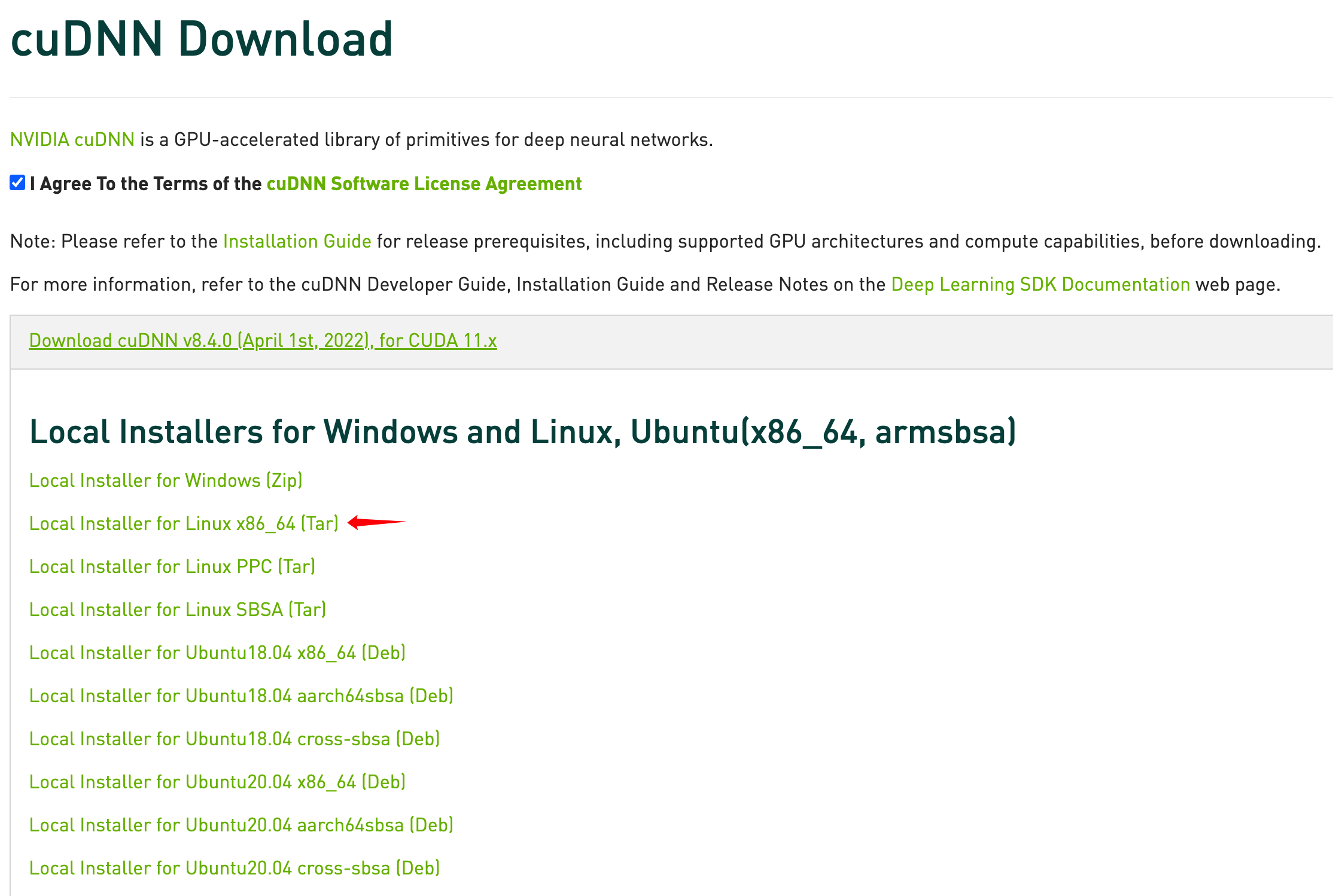1333x896 pixels.
Task: Download Ubuntu20.04 x86_64 Deb installer
Action: pyautogui.click(x=217, y=782)
